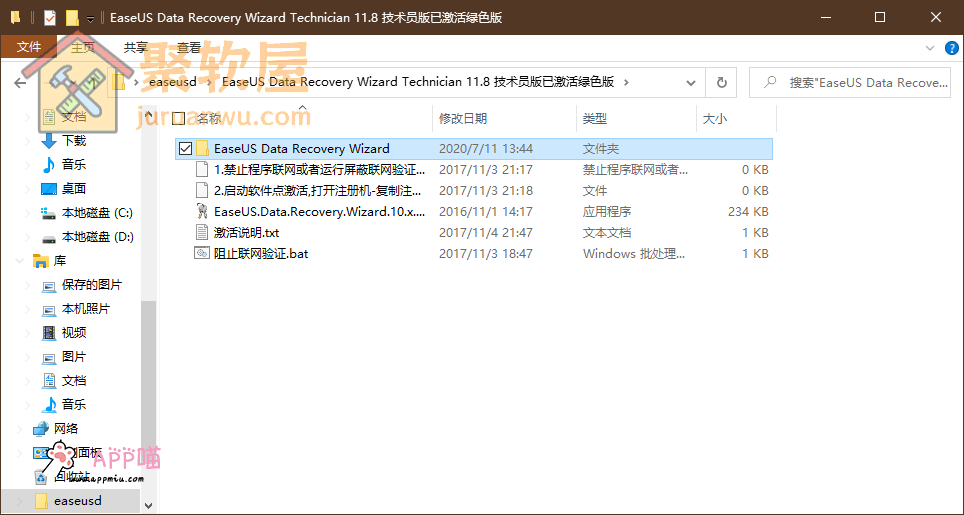Click the 阻止联网验证.bat batch file icon
The image size is (964, 515).
tap(202, 253)
